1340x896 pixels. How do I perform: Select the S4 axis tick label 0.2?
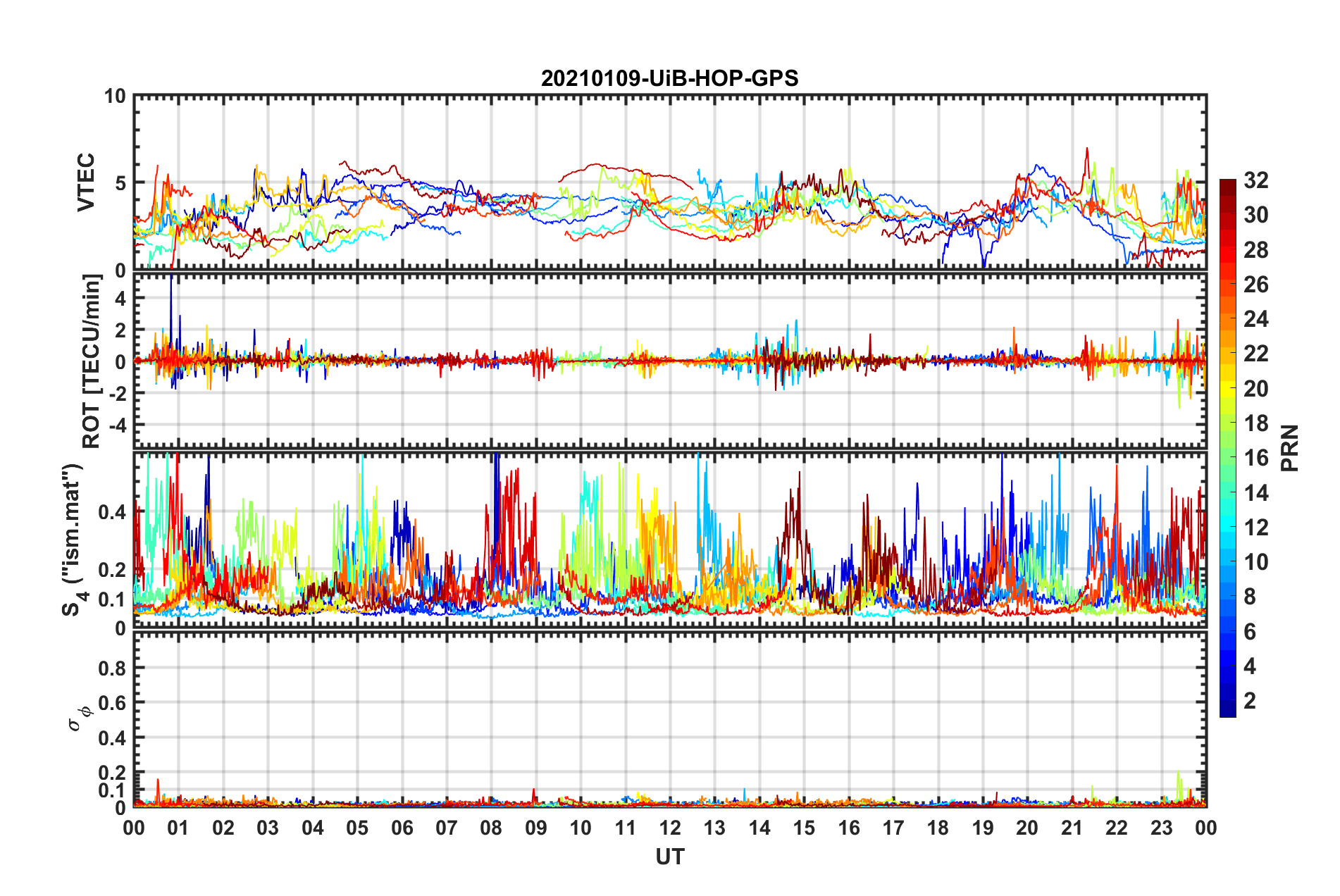(x=112, y=570)
